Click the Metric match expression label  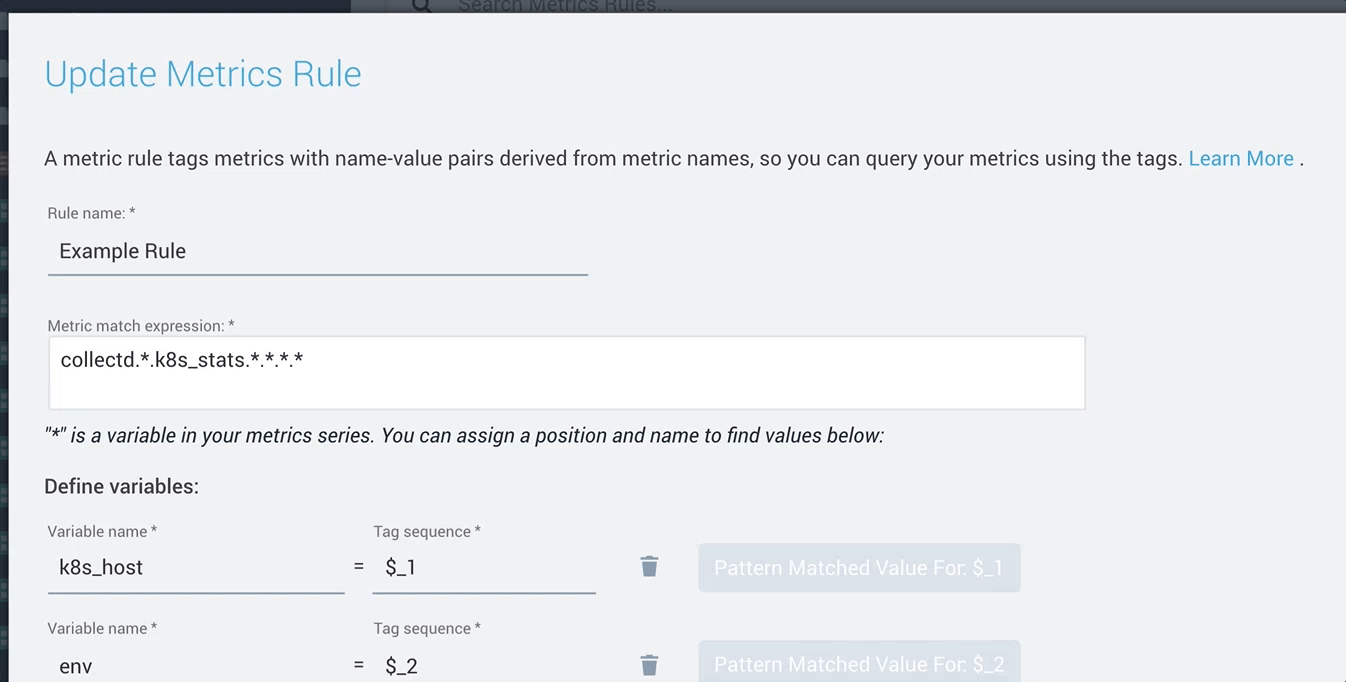pyautogui.click(x=141, y=326)
